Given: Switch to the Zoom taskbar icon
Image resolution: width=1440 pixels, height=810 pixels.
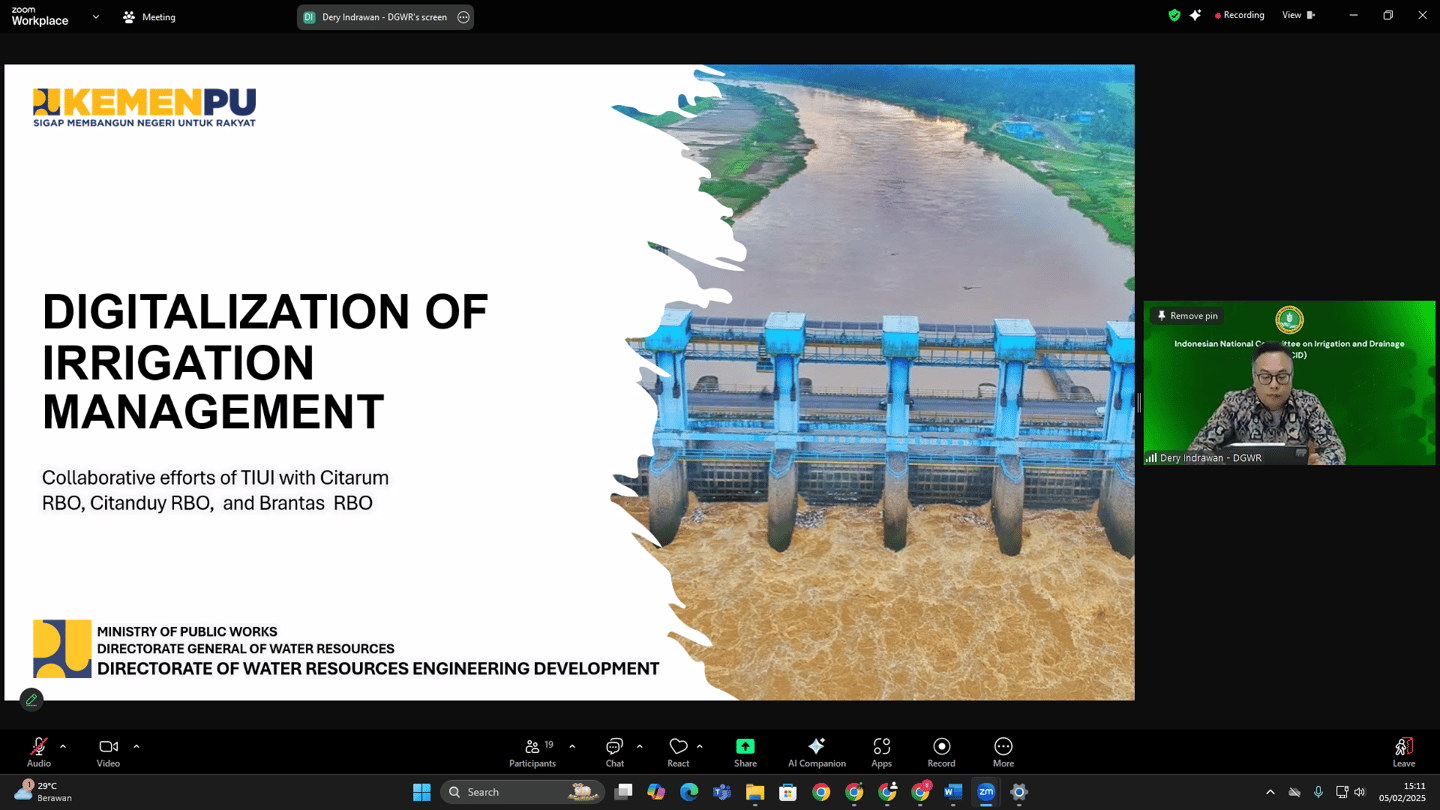Looking at the screenshot, I should coord(986,792).
